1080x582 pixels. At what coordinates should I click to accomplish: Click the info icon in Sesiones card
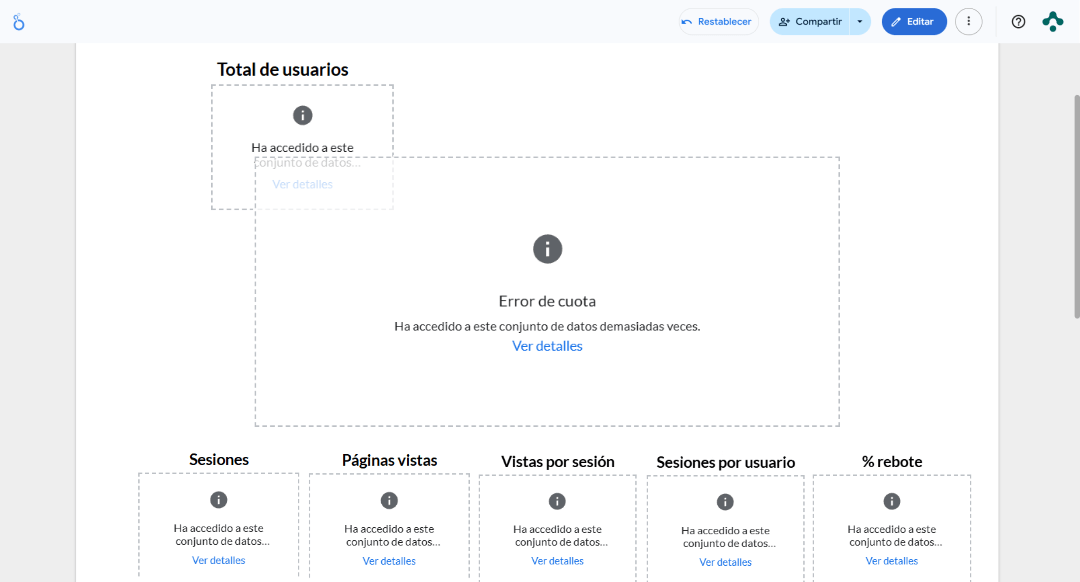click(x=219, y=500)
